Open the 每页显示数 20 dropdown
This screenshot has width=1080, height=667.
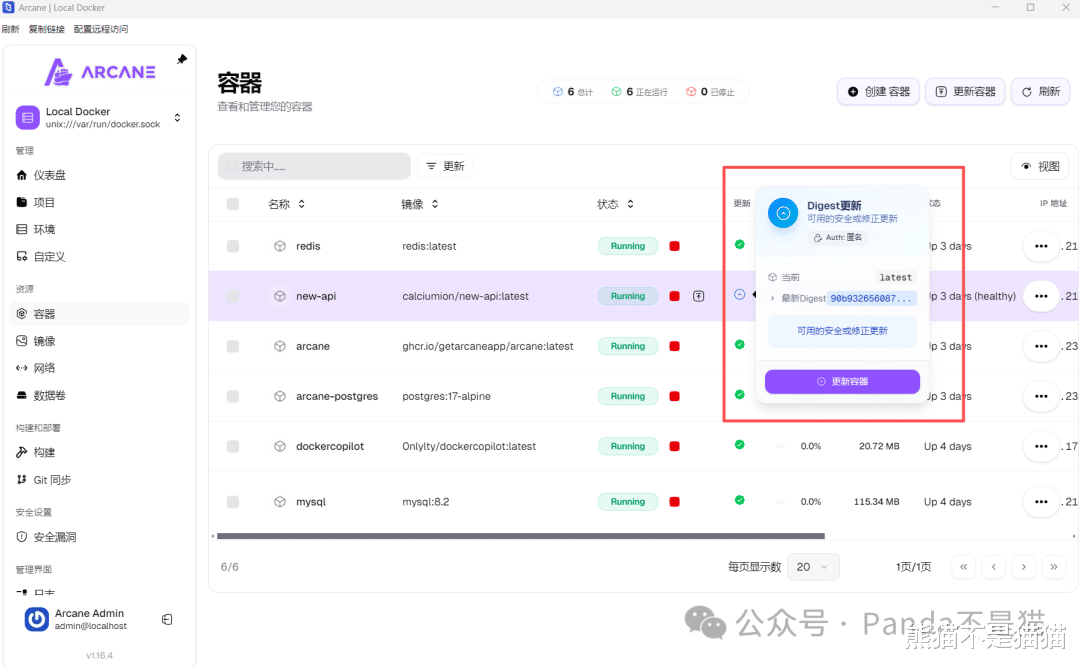[x=813, y=566]
